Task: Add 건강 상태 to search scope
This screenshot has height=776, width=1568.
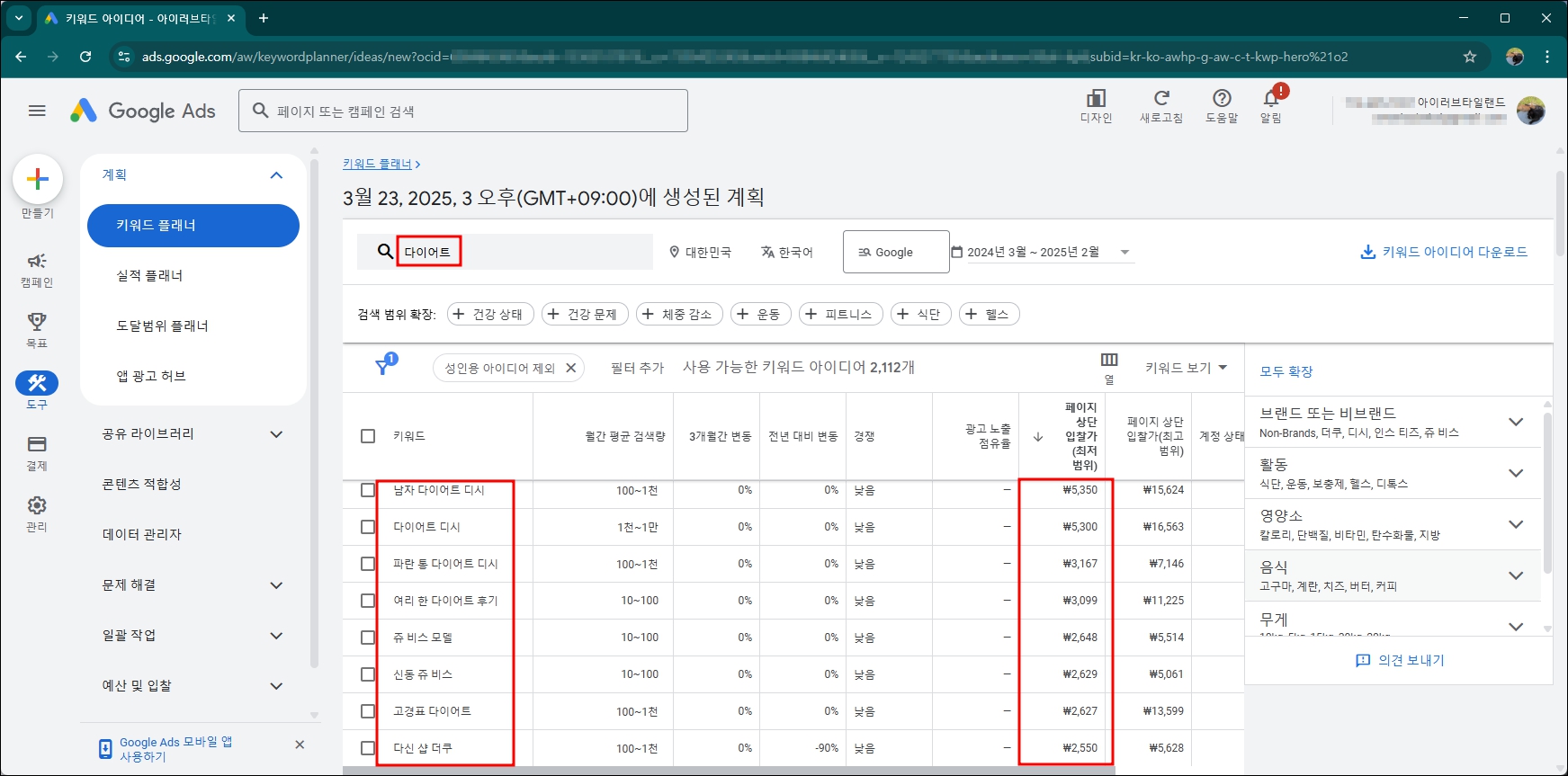Action: coord(490,314)
